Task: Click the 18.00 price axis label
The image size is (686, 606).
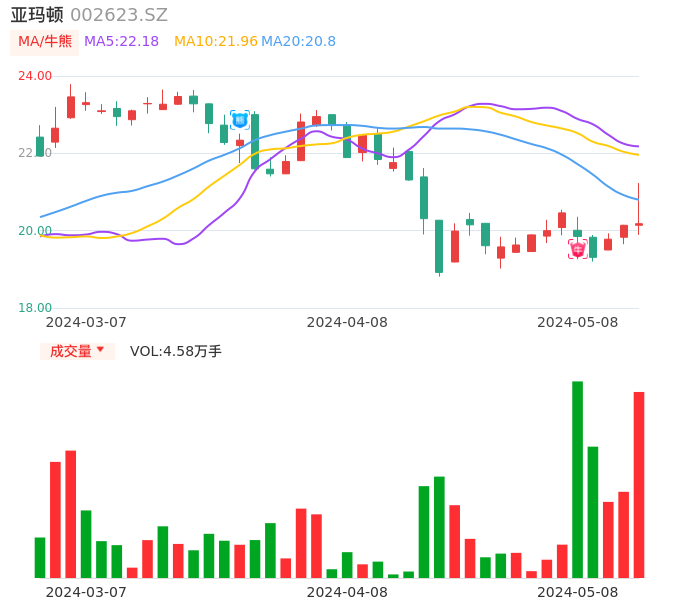Action: 35,308
